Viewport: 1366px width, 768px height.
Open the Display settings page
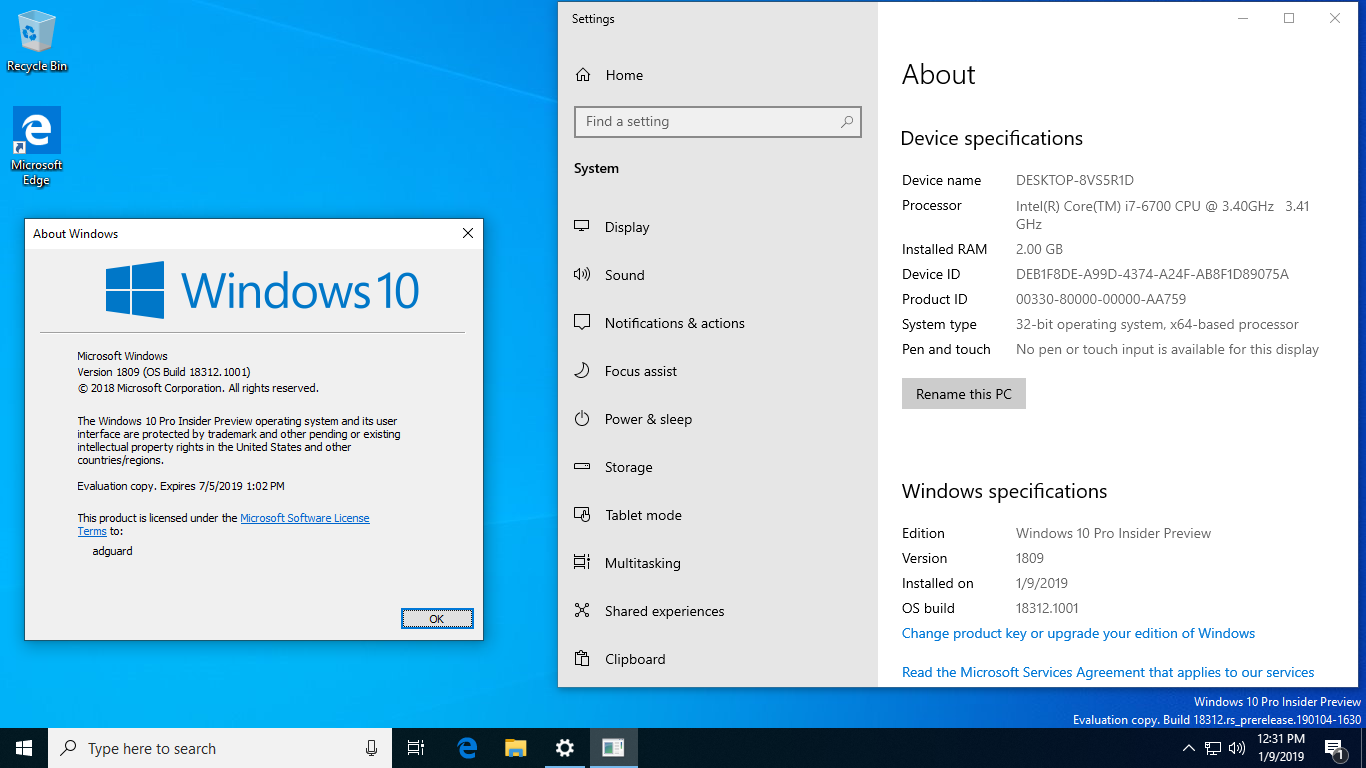(x=717, y=227)
